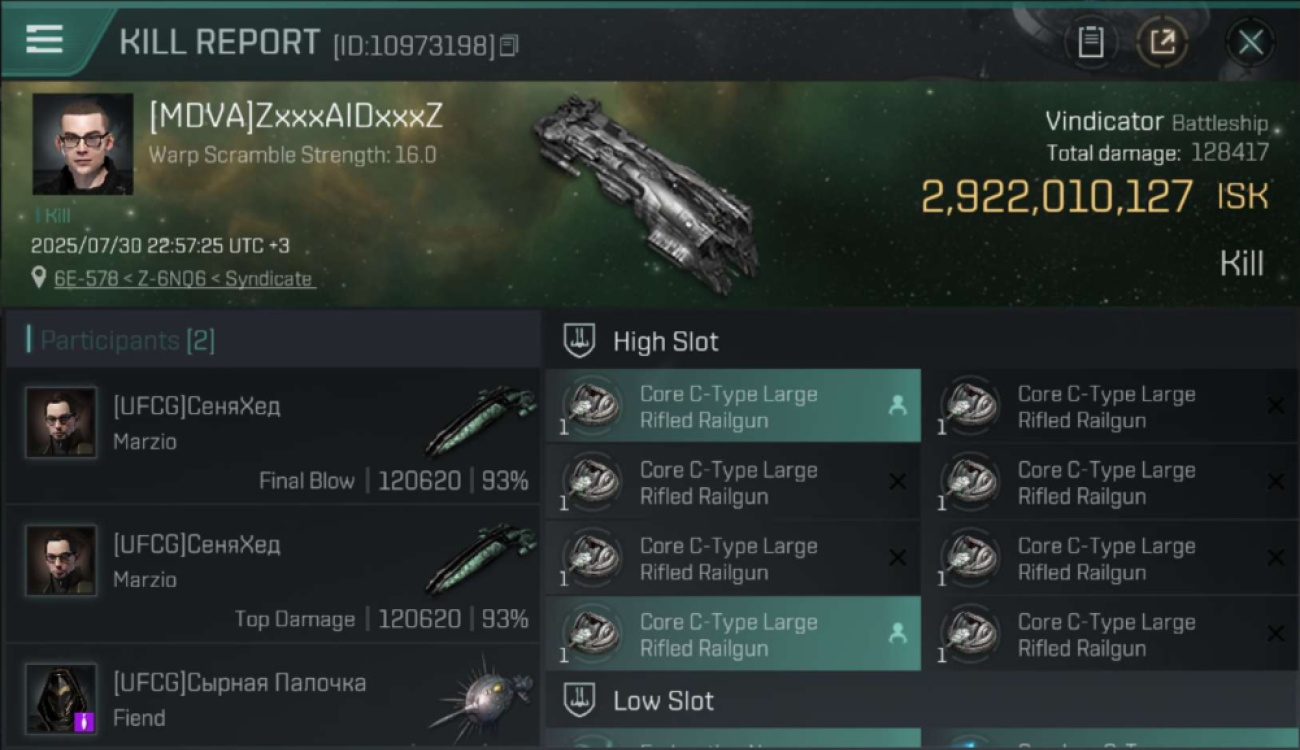Toggle the dropped icon on the last highlighted railgun
The width and height of the screenshot is (1300, 750).
click(x=897, y=633)
